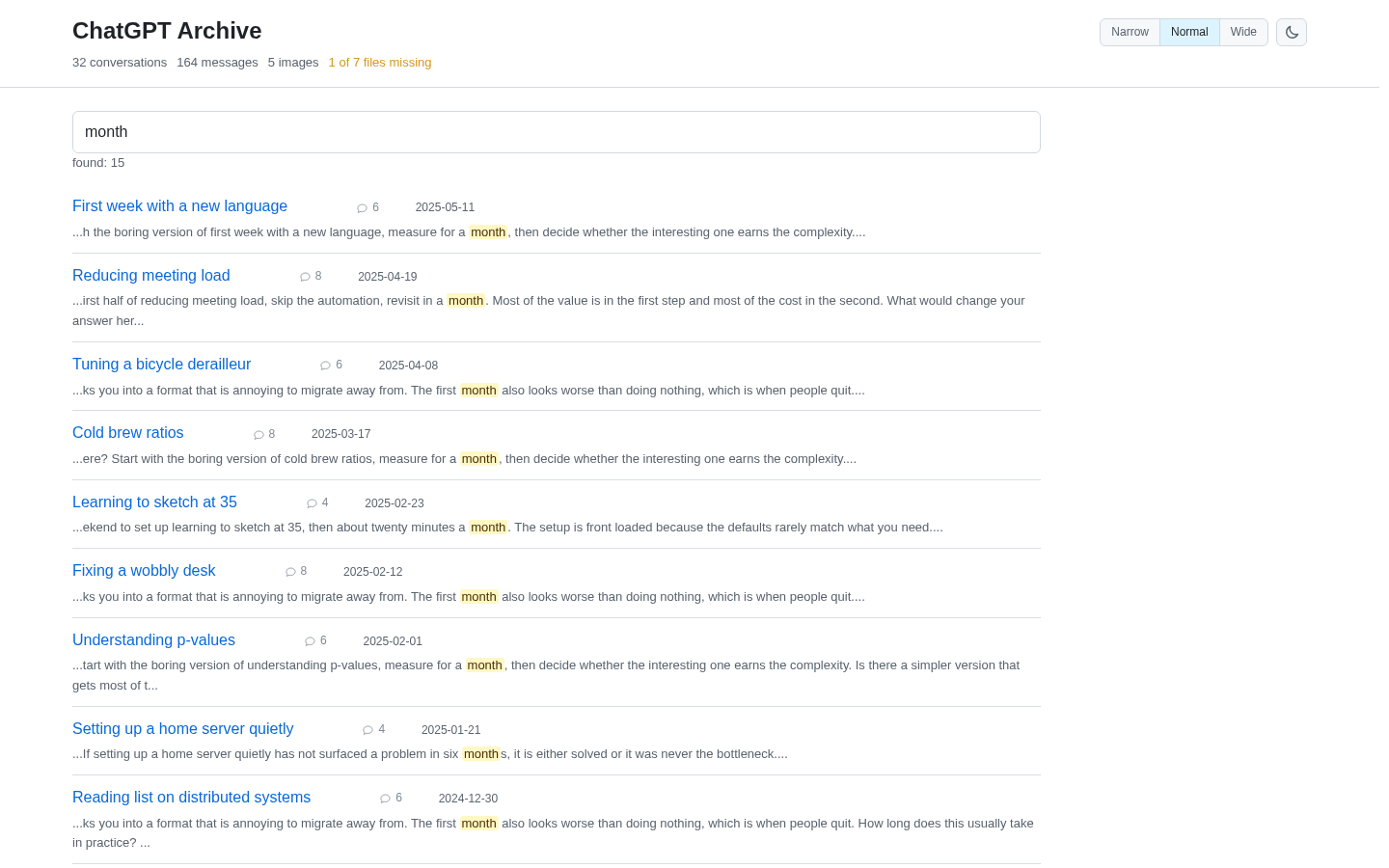This screenshot has height=868, width=1389.
Task: Click highlighted 'month' in the home server snippet
Action: tap(481, 754)
